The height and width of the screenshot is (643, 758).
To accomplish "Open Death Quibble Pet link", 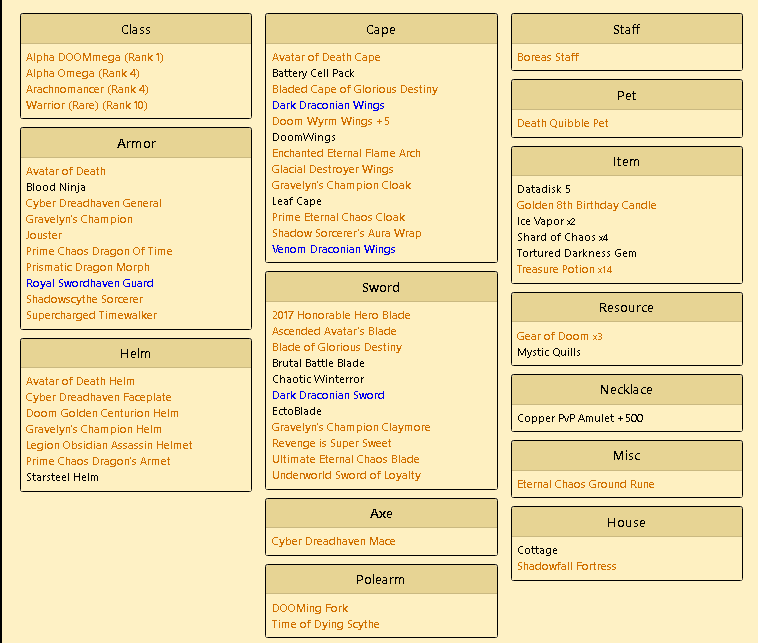I will pyautogui.click(x=562, y=123).
